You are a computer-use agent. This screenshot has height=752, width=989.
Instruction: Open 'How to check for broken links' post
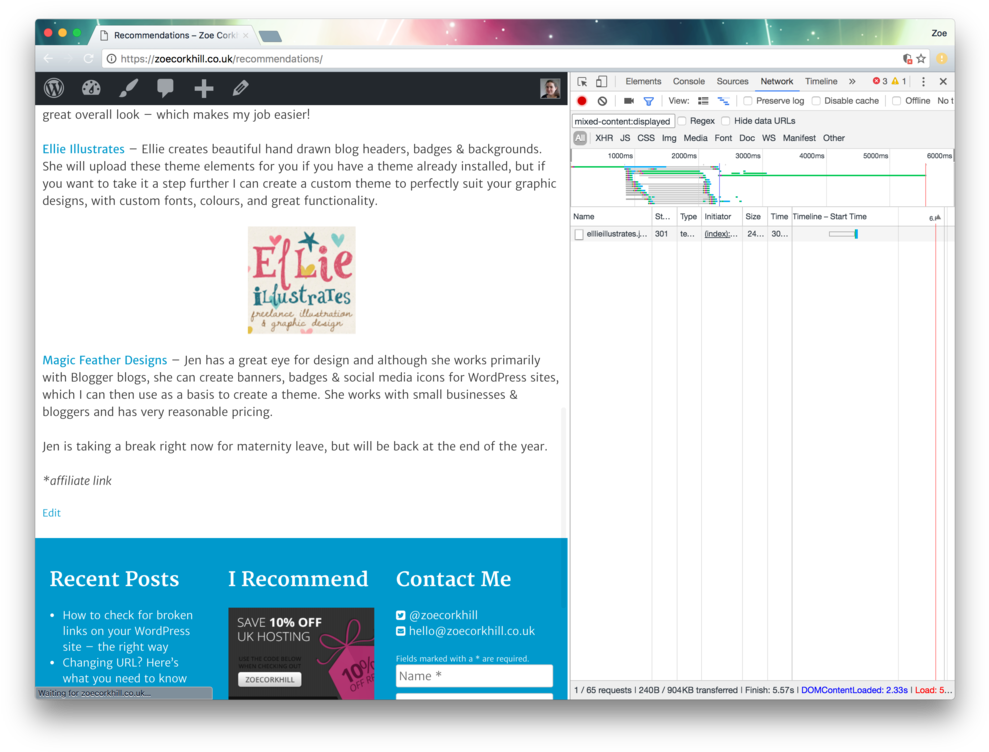(127, 631)
